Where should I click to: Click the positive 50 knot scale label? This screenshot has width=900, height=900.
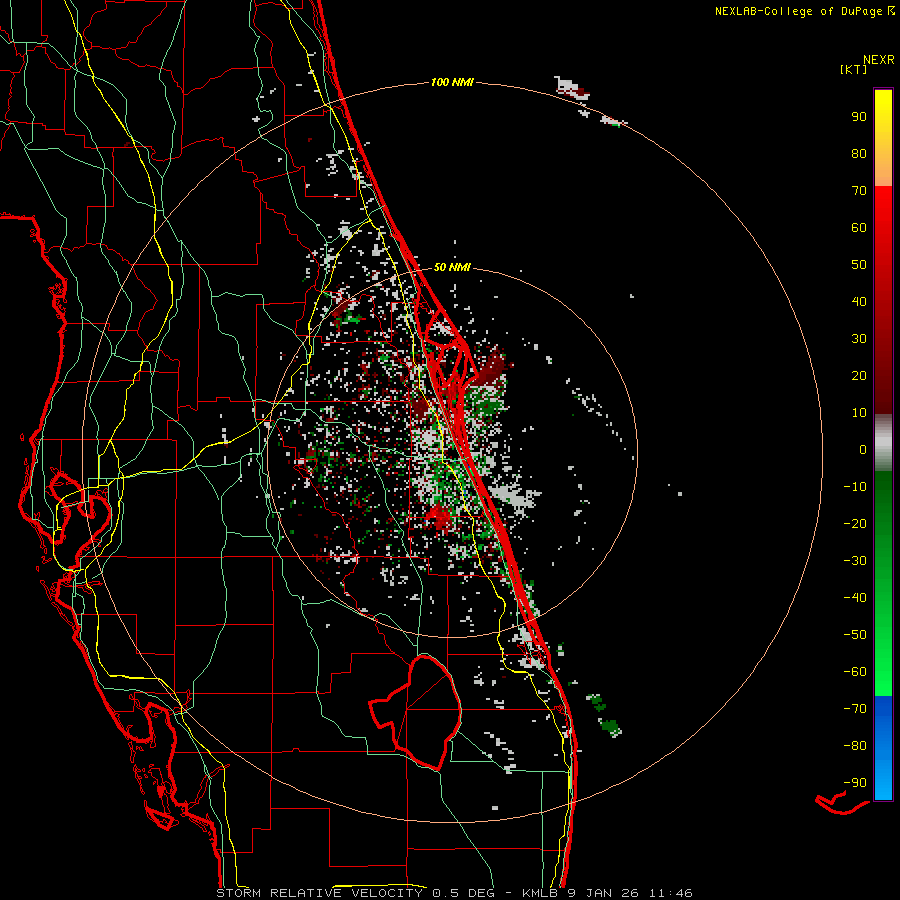859,265
